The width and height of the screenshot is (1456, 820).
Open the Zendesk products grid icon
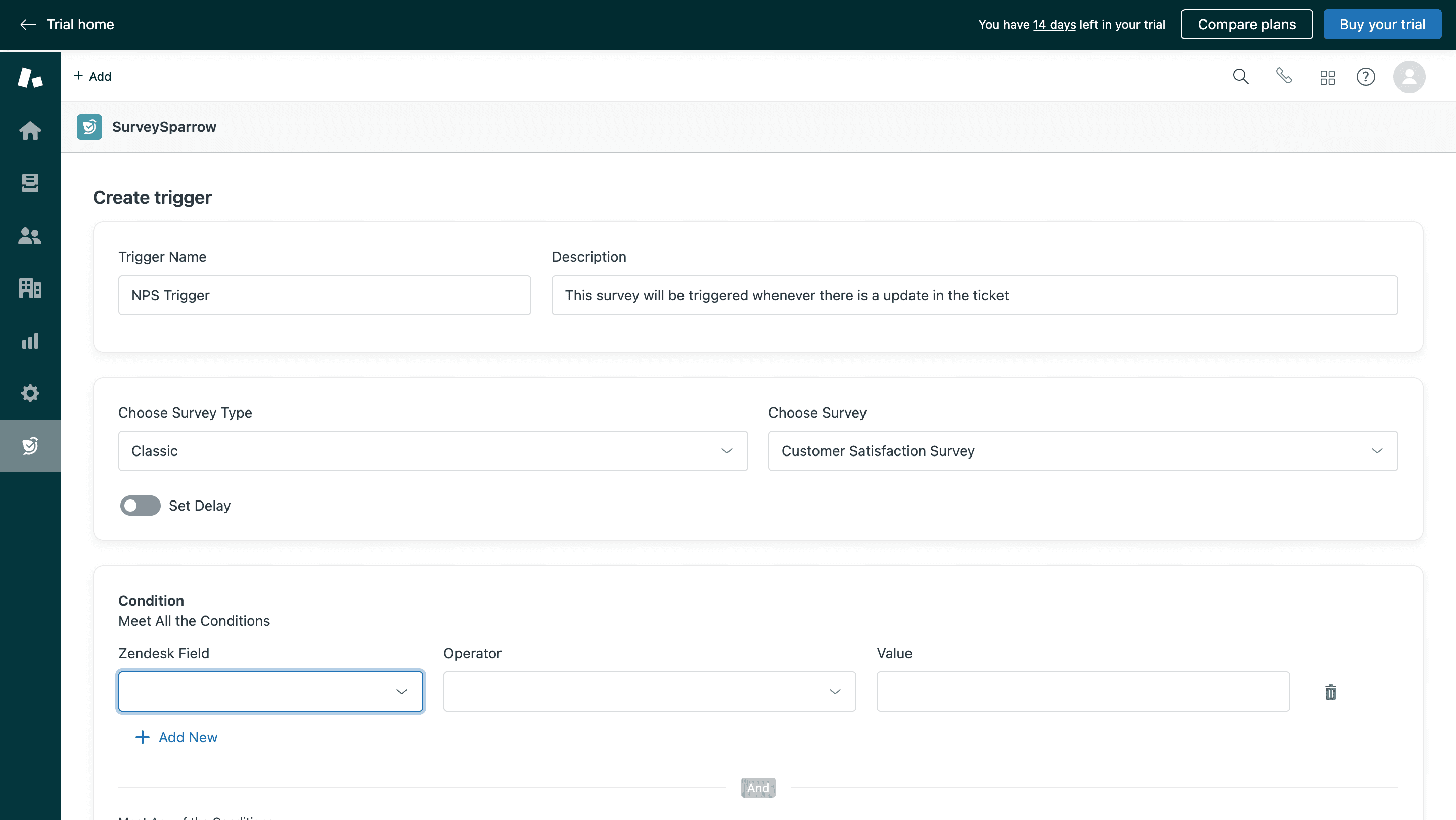click(x=1327, y=77)
